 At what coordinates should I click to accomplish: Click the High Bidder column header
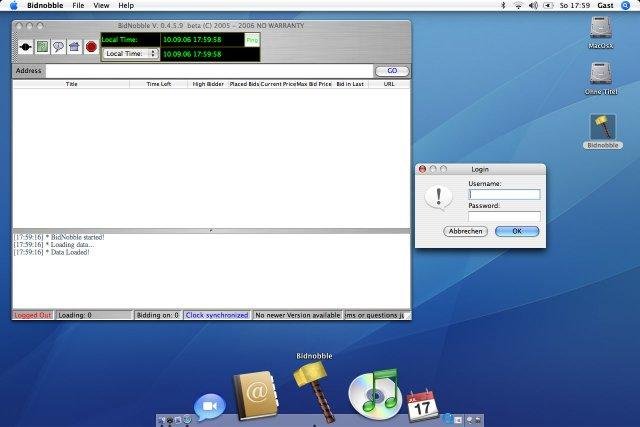[x=208, y=84]
